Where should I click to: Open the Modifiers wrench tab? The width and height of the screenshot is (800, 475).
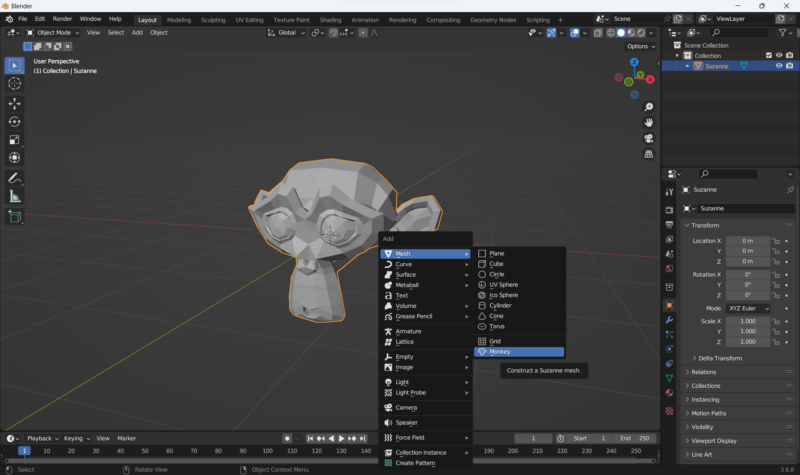(669, 320)
